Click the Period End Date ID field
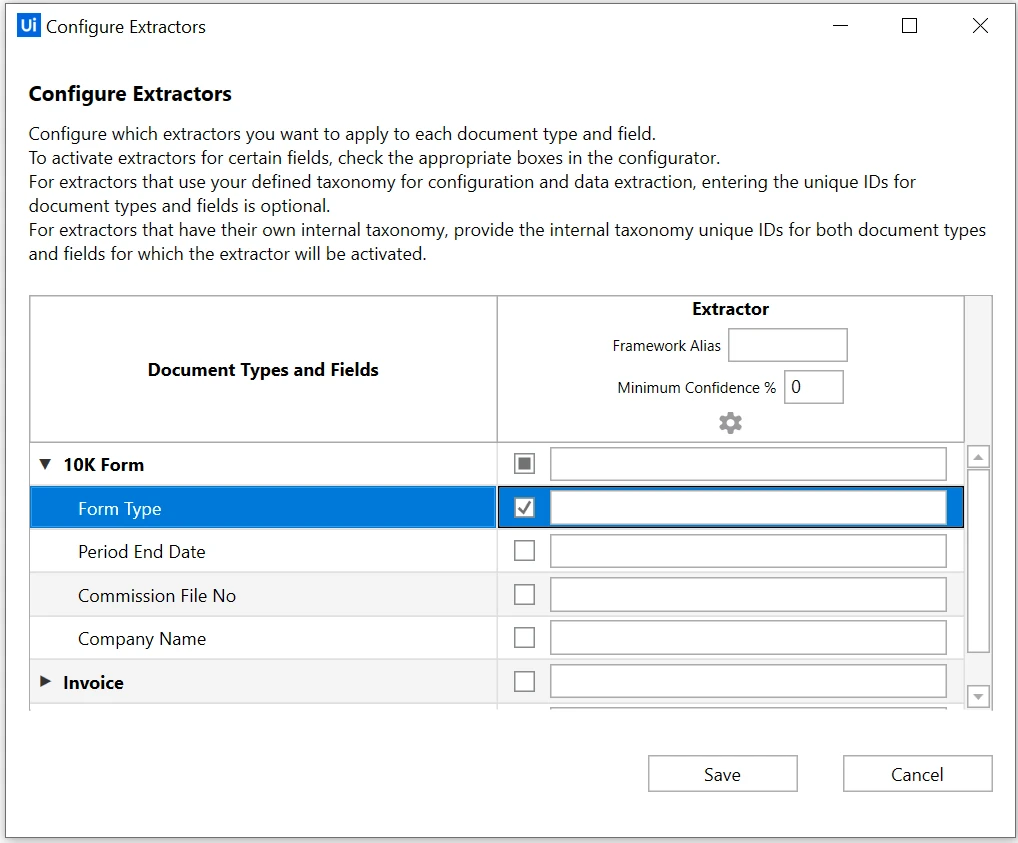Image resolution: width=1018 pixels, height=843 pixels. point(748,551)
